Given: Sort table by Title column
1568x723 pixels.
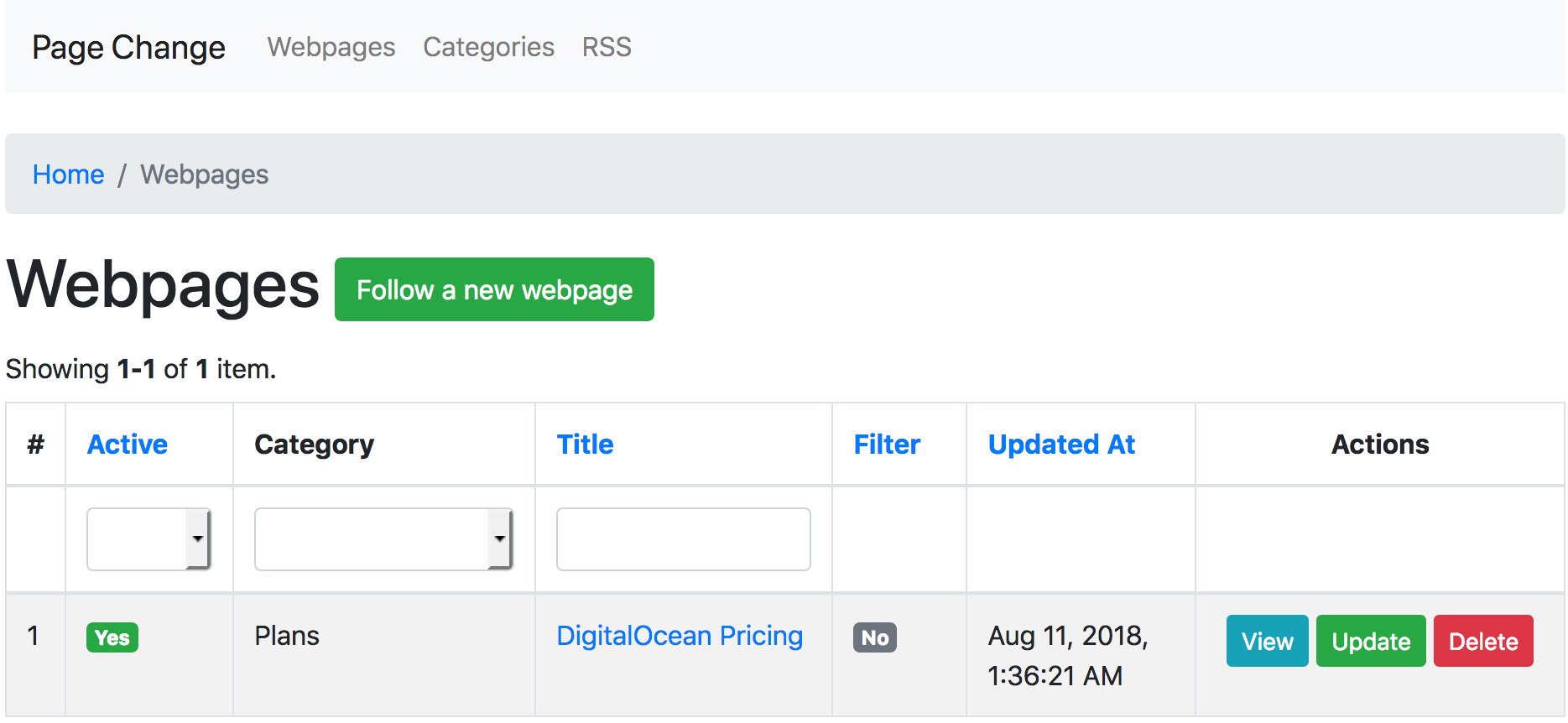Looking at the screenshot, I should 585,445.
